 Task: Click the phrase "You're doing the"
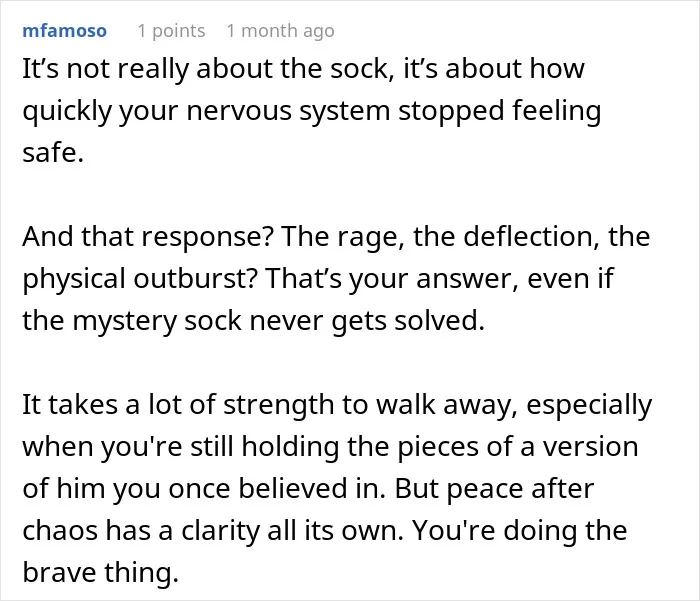point(520,530)
